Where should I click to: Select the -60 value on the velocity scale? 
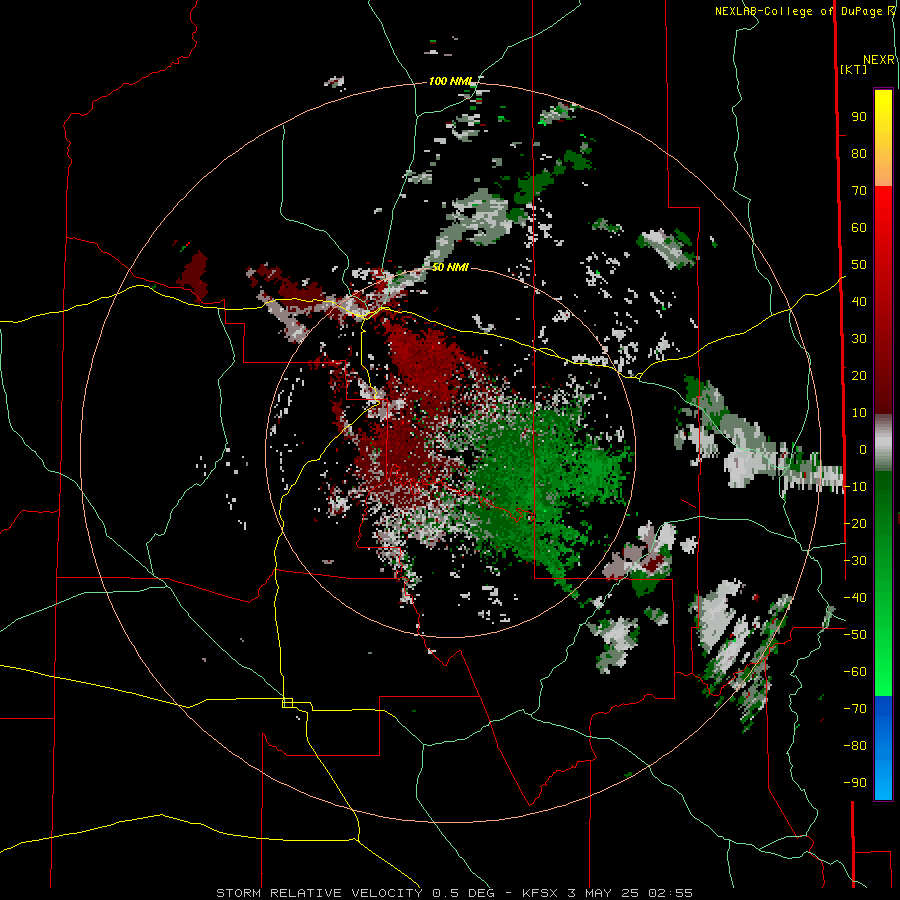click(x=855, y=672)
